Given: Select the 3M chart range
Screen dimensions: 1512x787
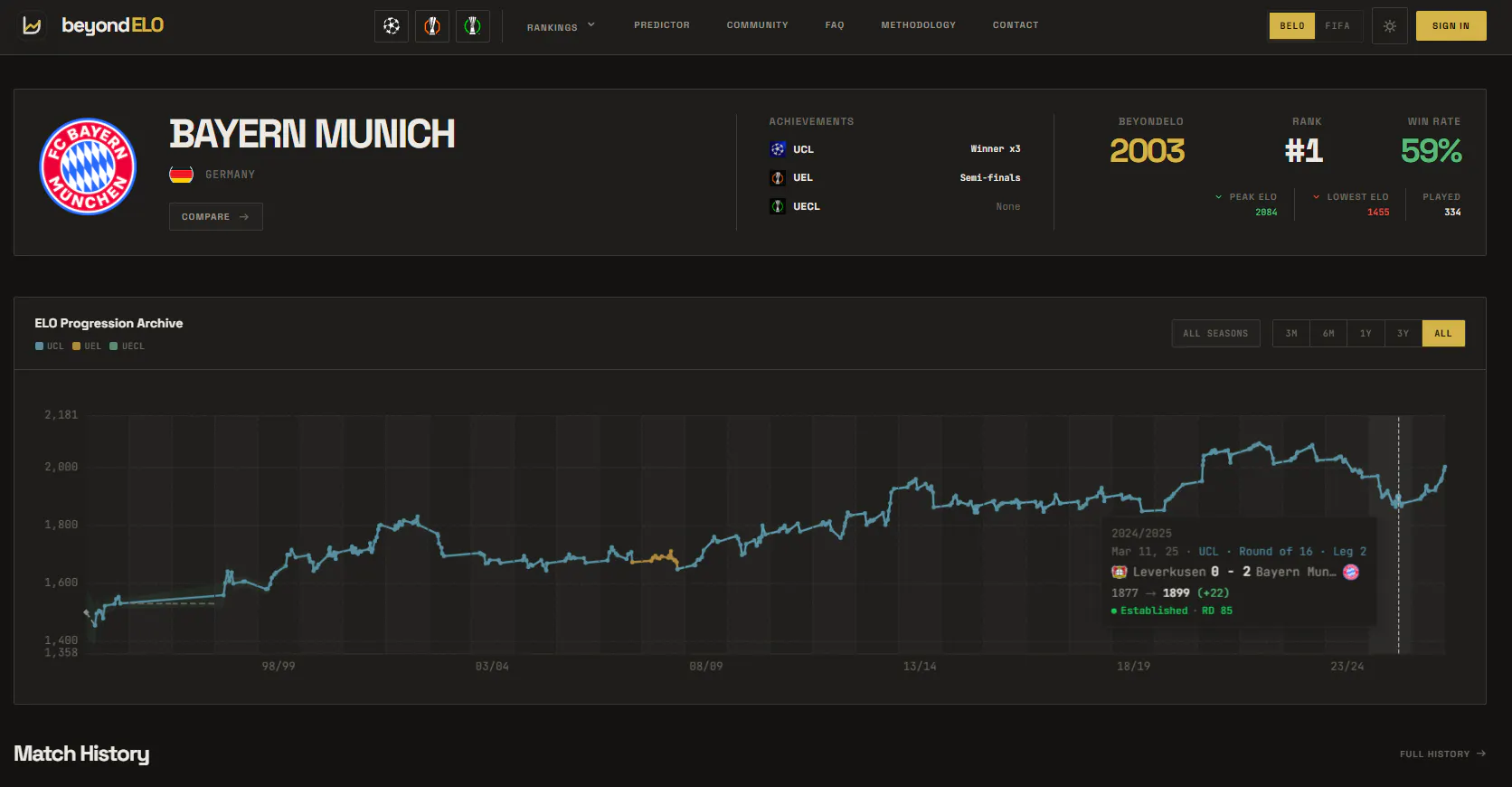Looking at the screenshot, I should point(1291,334).
